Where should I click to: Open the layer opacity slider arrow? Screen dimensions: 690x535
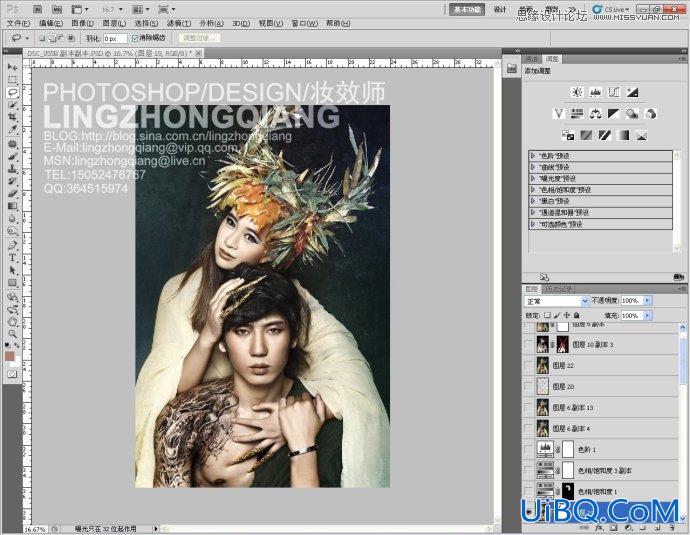648,301
